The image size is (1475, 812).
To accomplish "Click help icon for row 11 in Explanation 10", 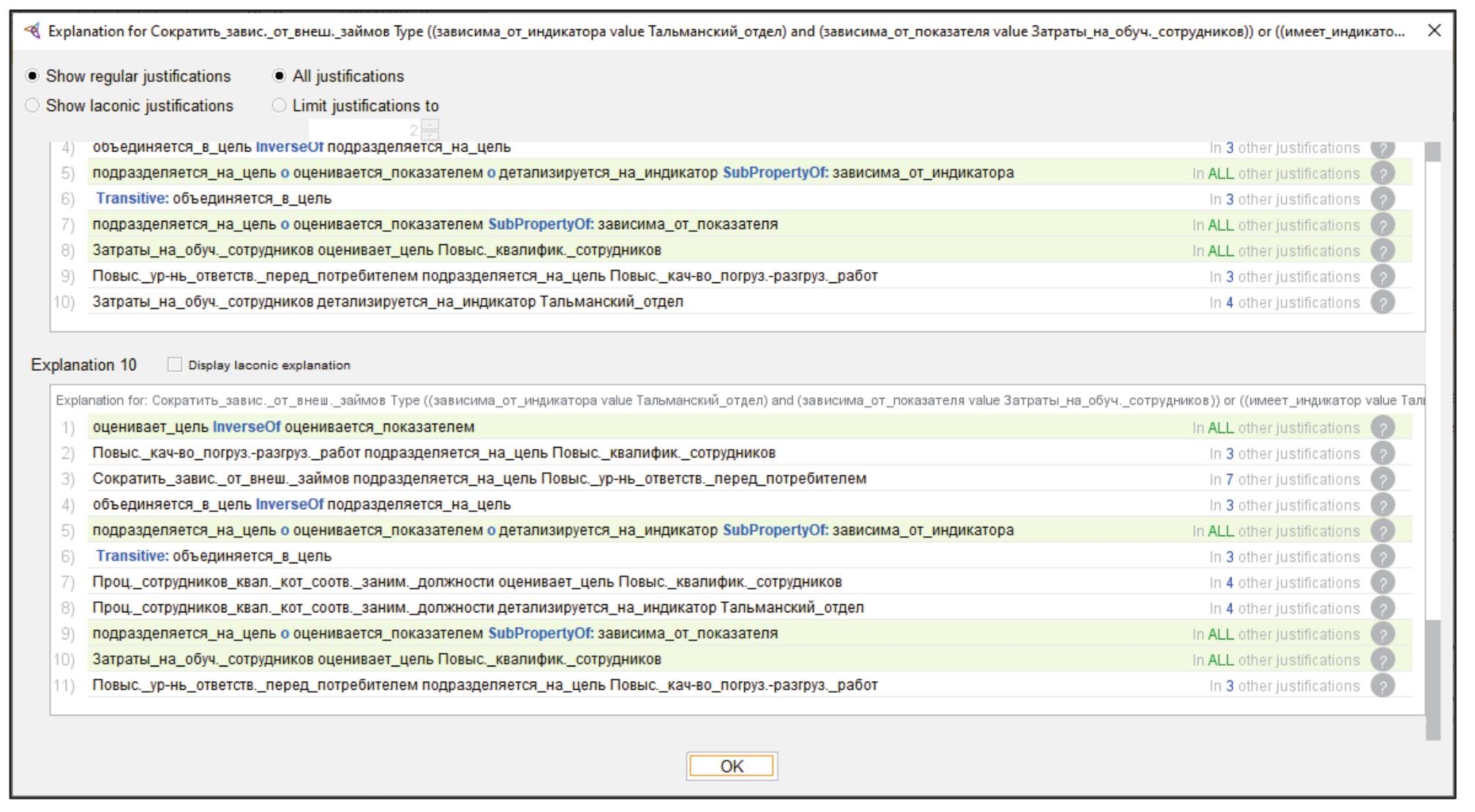I will 1382,686.
